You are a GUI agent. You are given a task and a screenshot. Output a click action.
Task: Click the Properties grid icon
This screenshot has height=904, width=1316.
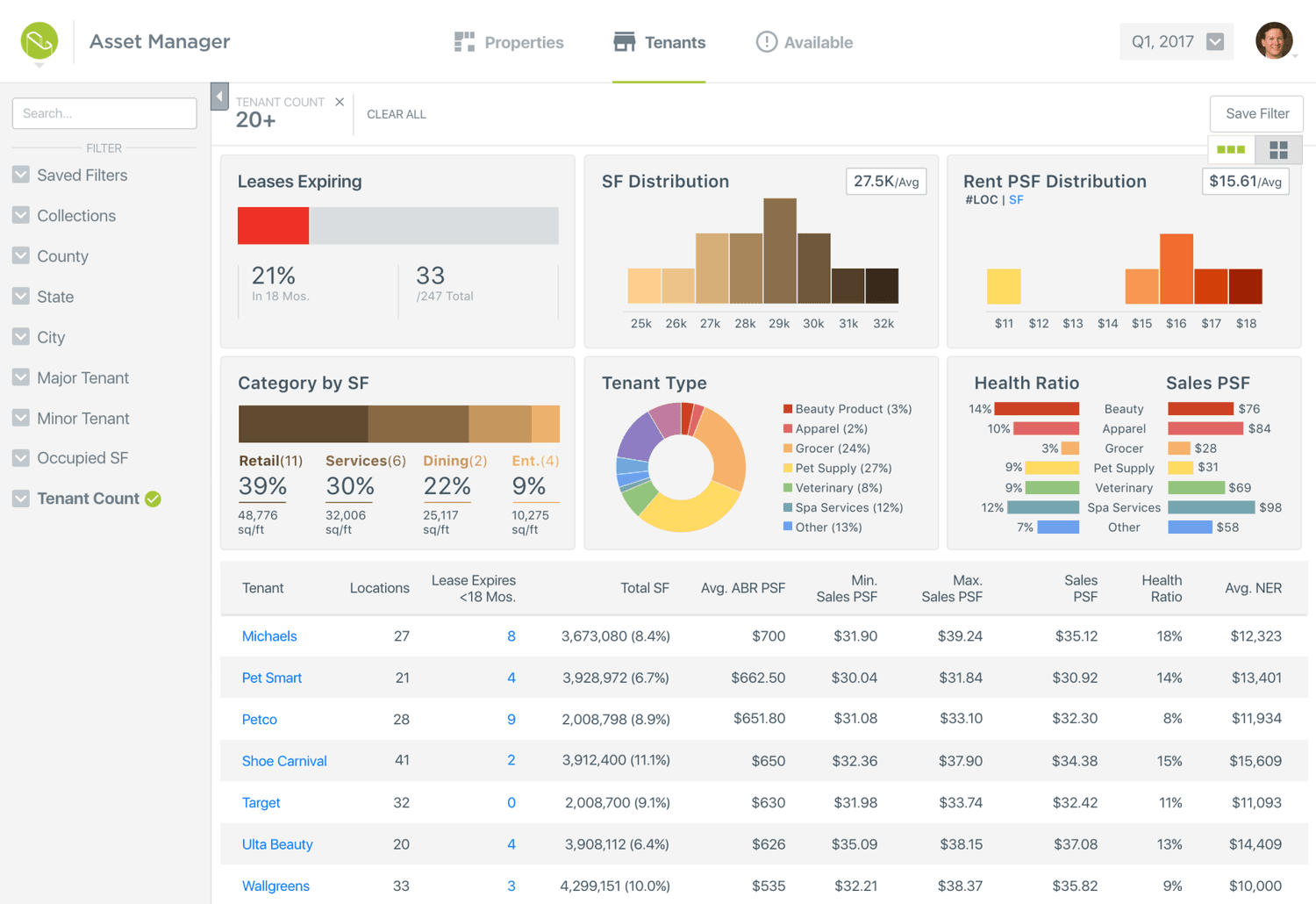click(x=464, y=42)
